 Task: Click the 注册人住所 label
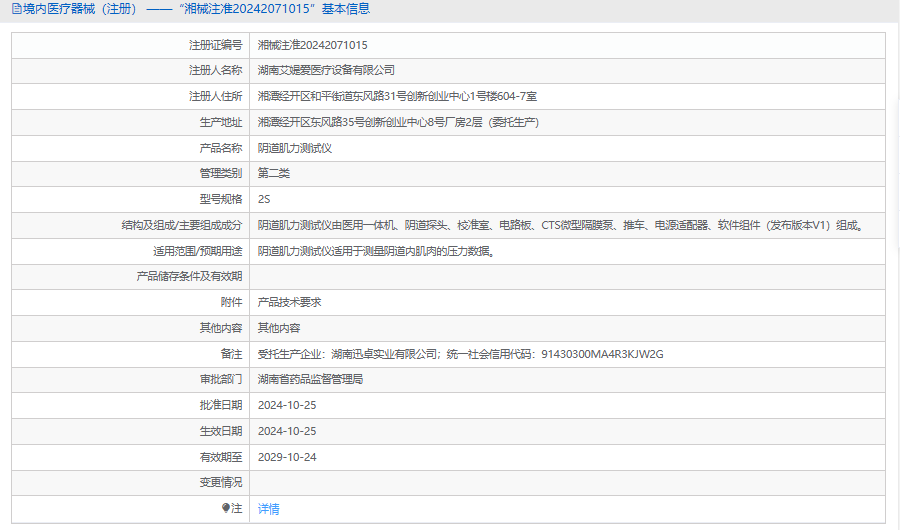(x=216, y=96)
